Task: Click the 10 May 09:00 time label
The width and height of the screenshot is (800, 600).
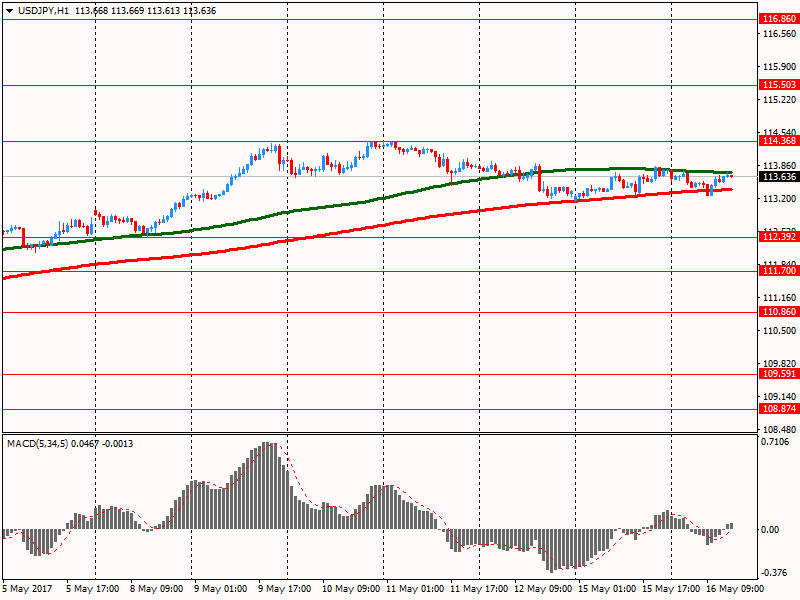Action: tap(351, 589)
